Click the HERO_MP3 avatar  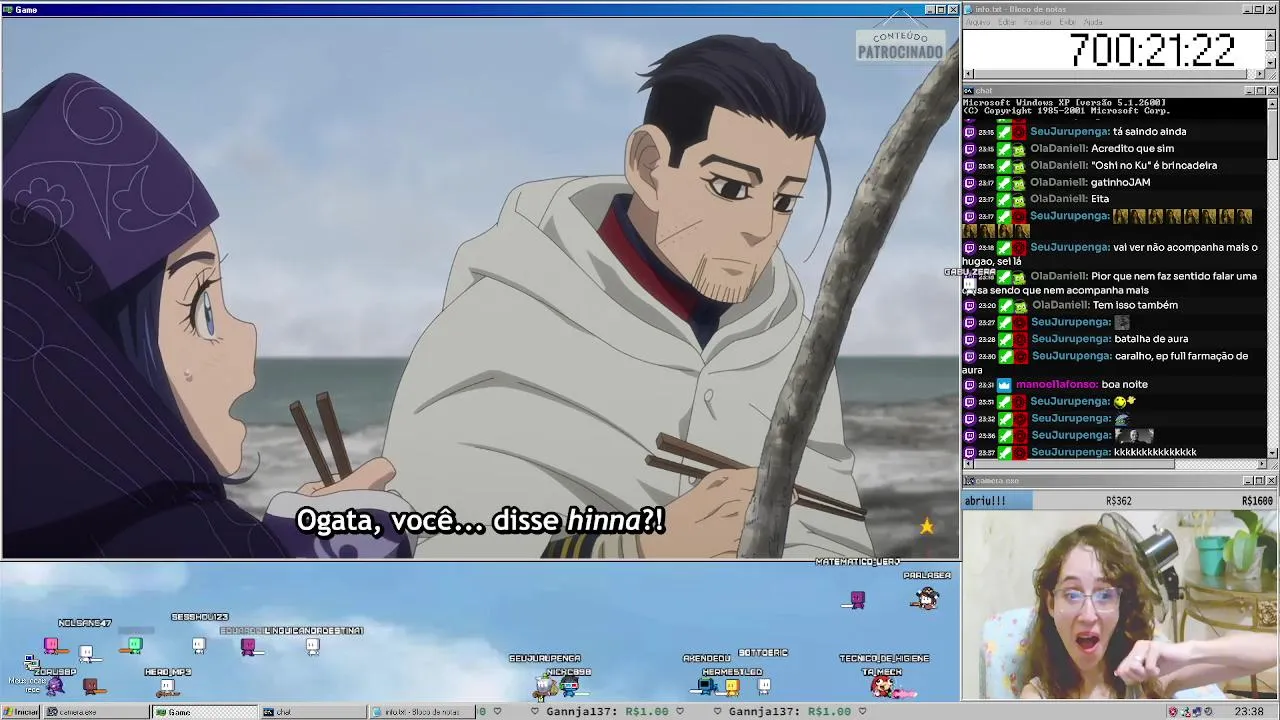point(167,687)
